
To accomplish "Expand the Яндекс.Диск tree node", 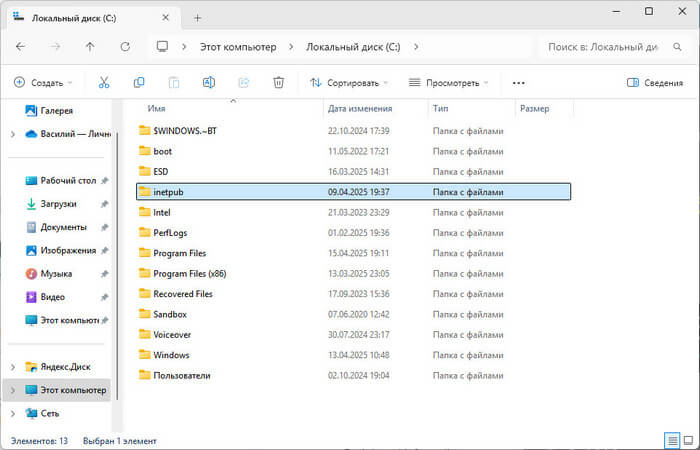I will pyautogui.click(x=12, y=366).
